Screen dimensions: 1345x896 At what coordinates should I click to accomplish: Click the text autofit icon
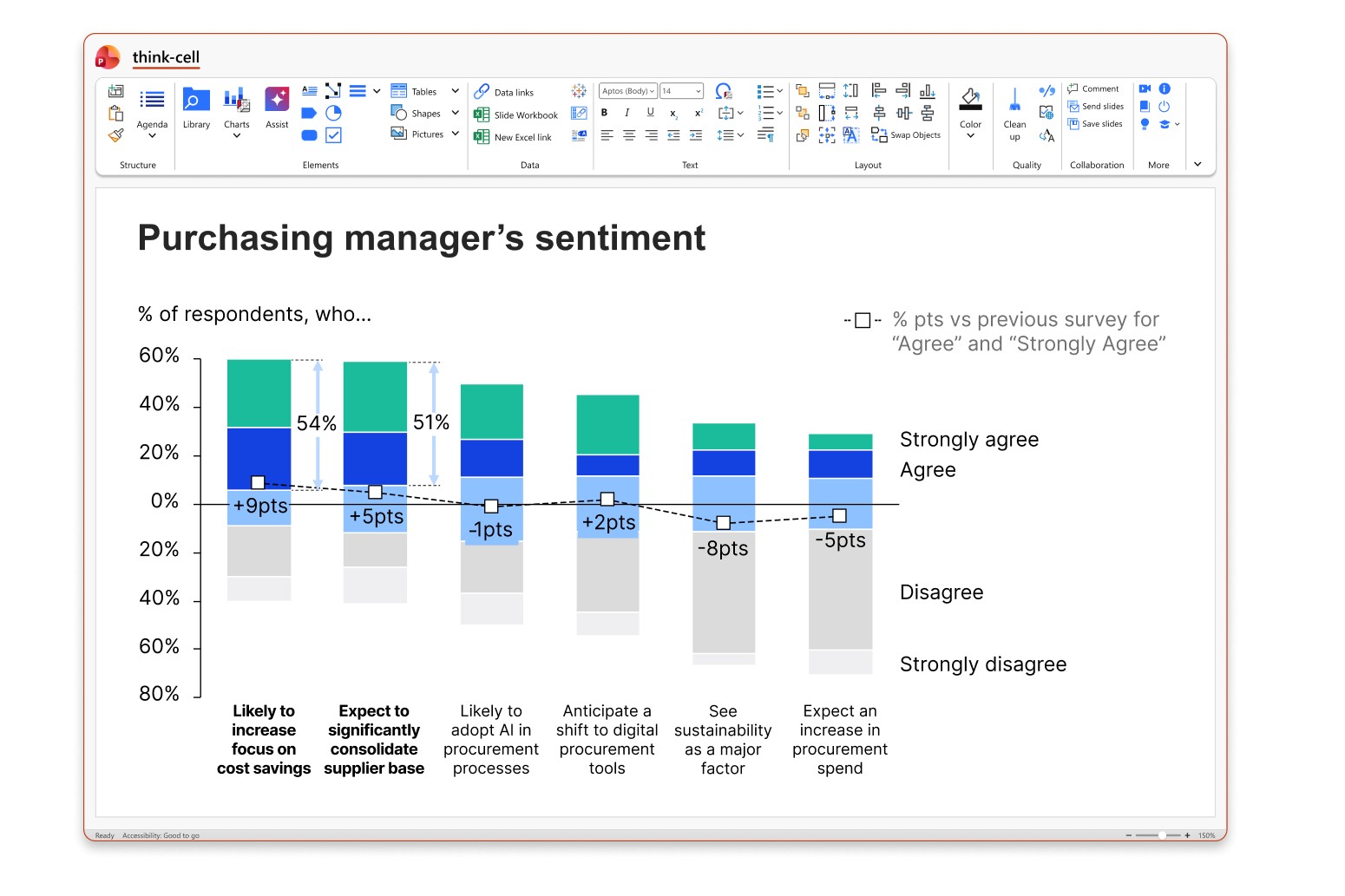[x=851, y=135]
